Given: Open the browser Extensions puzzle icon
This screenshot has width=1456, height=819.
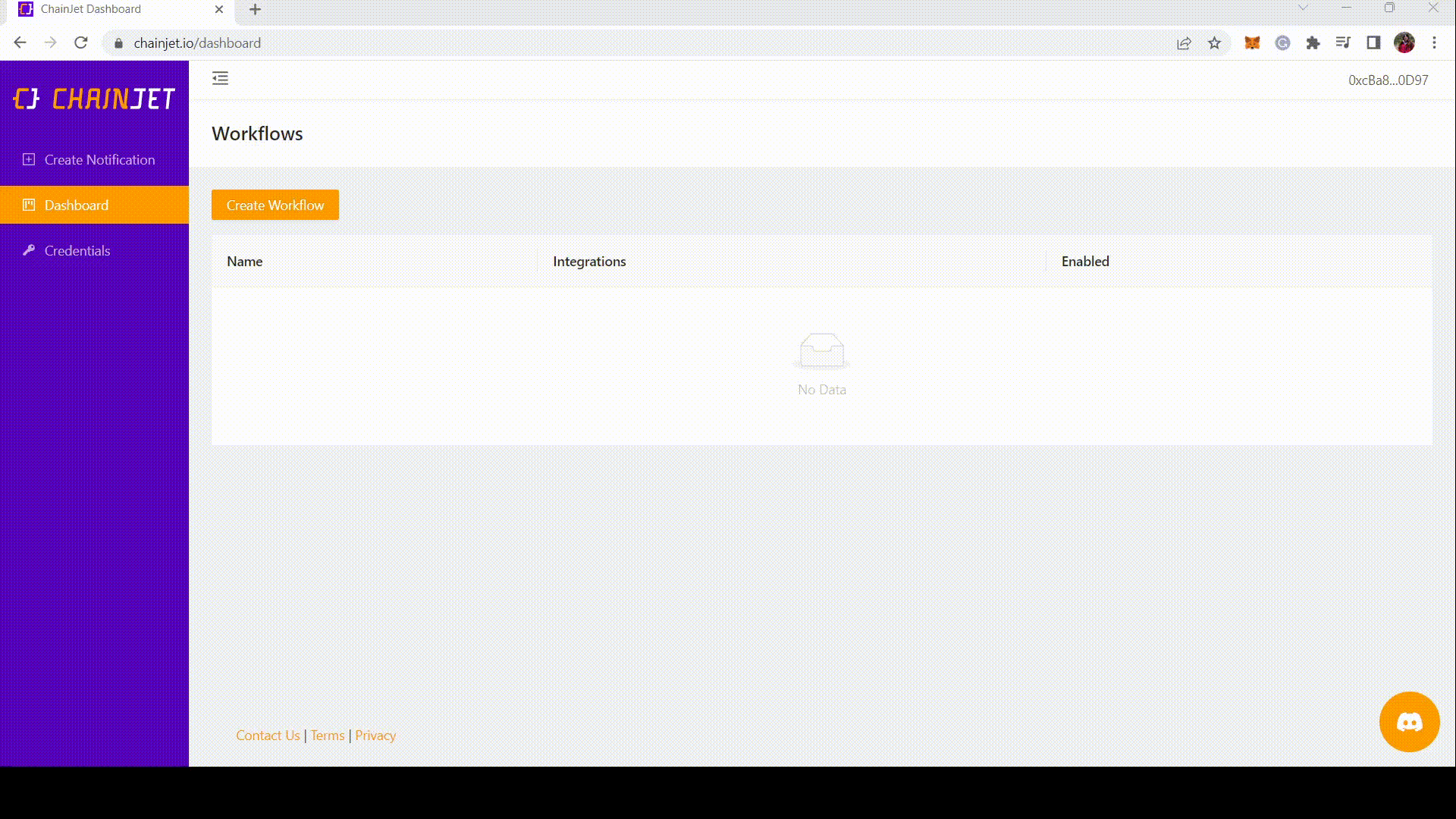Looking at the screenshot, I should tap(1313, 43).
